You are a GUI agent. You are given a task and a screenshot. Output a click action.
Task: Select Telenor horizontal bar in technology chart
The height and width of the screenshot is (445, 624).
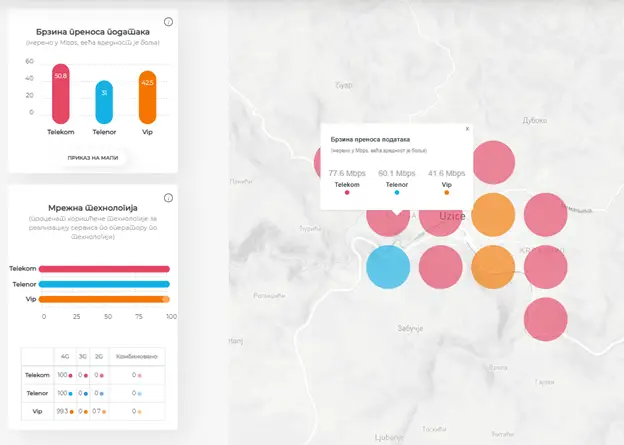pyautogui.click(x=105, y=284)
